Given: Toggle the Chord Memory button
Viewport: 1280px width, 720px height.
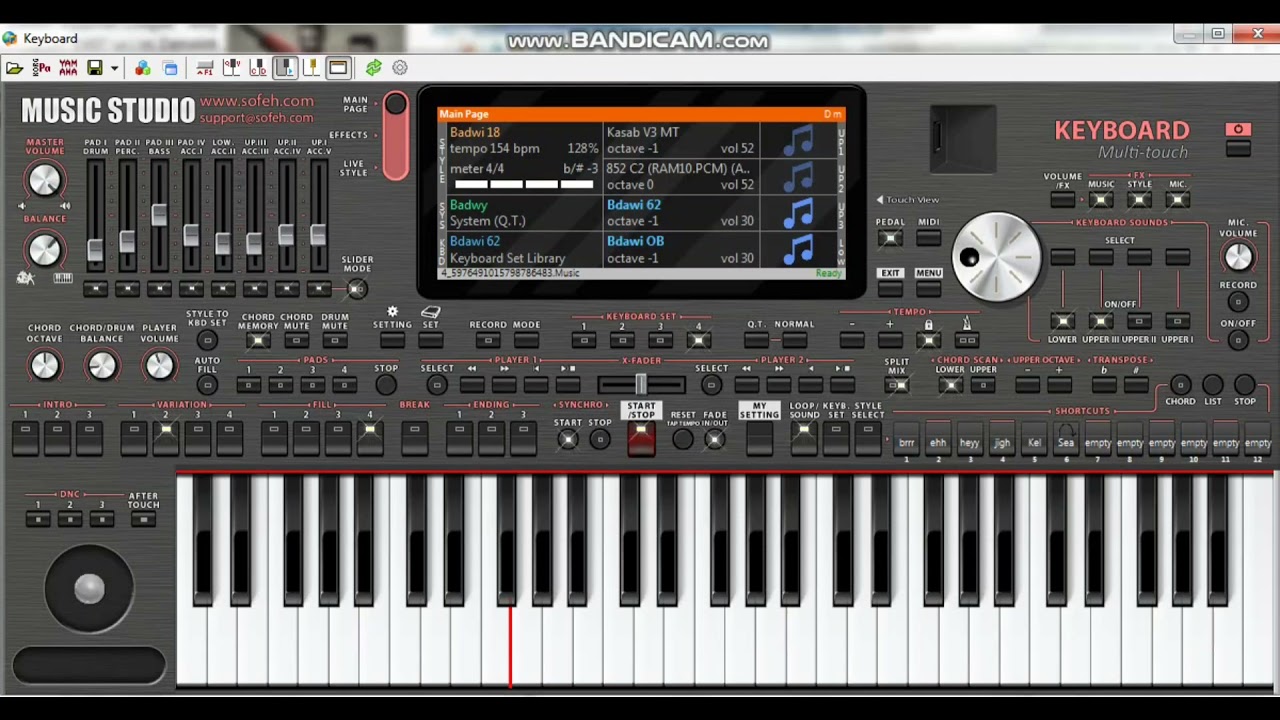Looking at the screenshot, I should point(258,341).
